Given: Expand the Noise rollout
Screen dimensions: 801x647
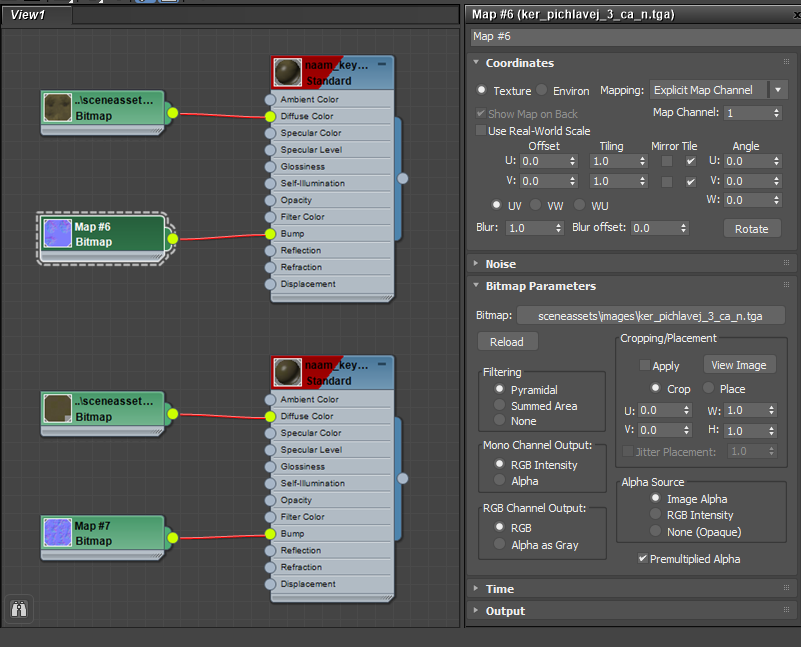Looking at the screenshot, I should pyautogui.click(x=476, y=263).
